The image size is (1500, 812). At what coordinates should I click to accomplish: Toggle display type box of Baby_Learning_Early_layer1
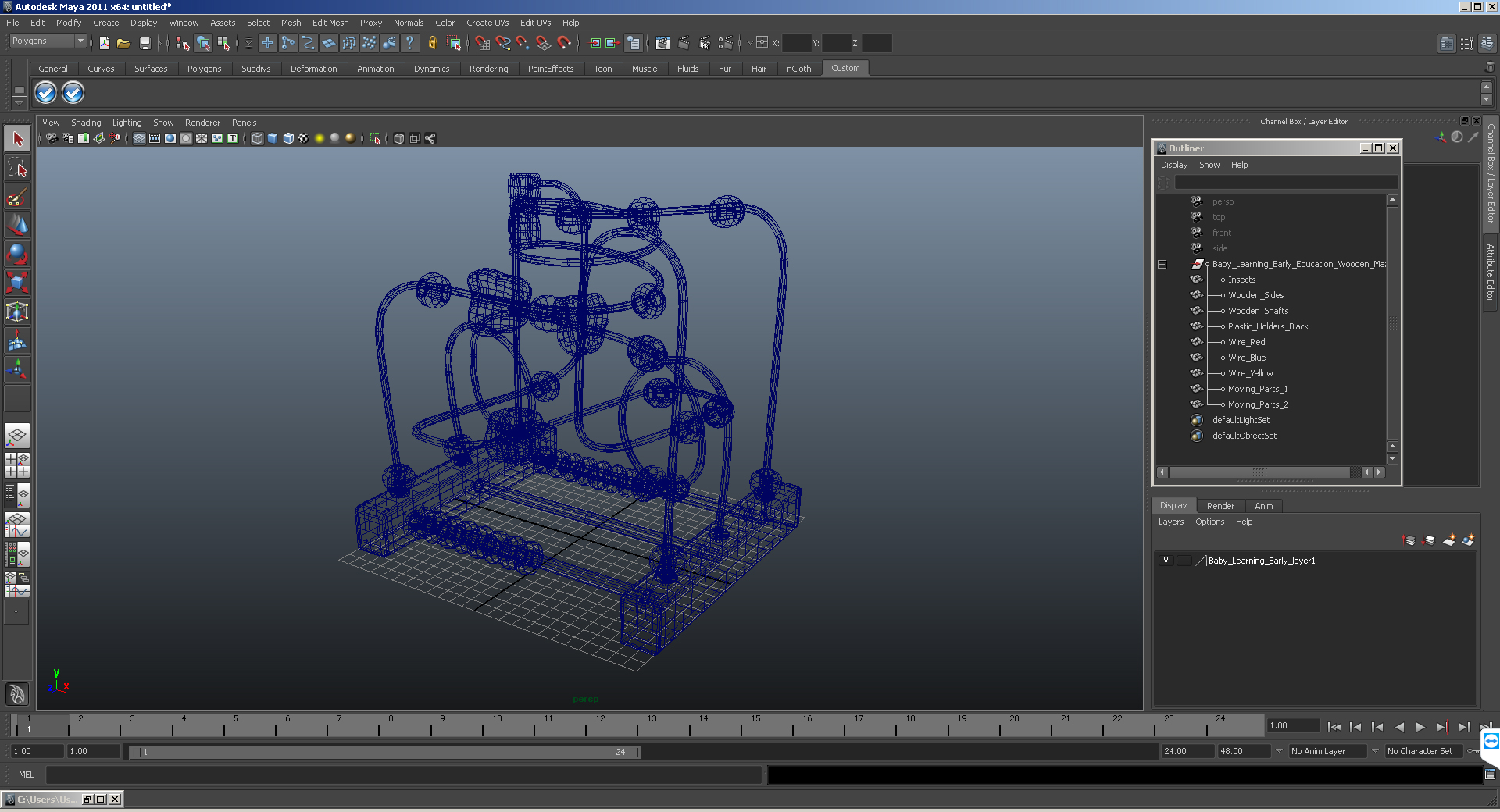tap(1184, 561)
